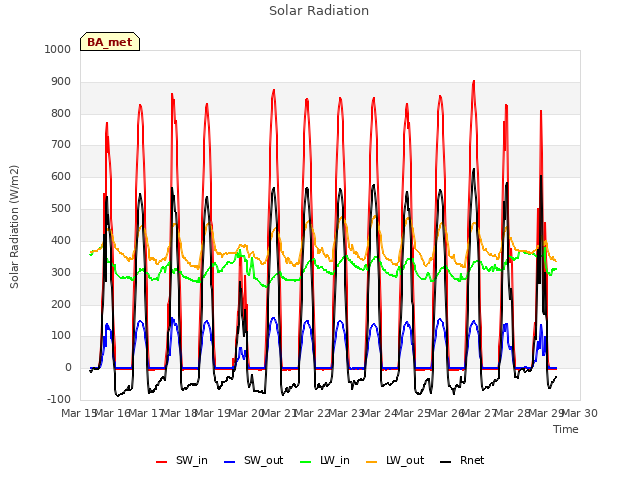Click the BA_met annotation label
Viewport: 640px width, 480px height.
coord(110,42)
